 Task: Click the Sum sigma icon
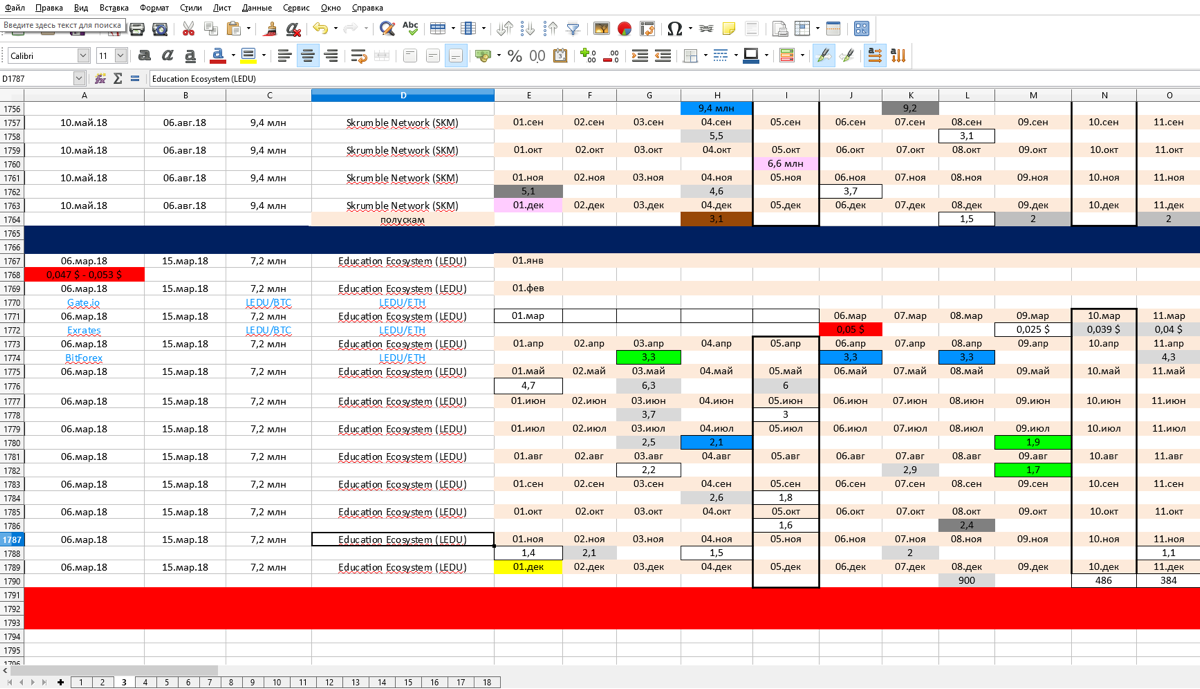[117, 78]
